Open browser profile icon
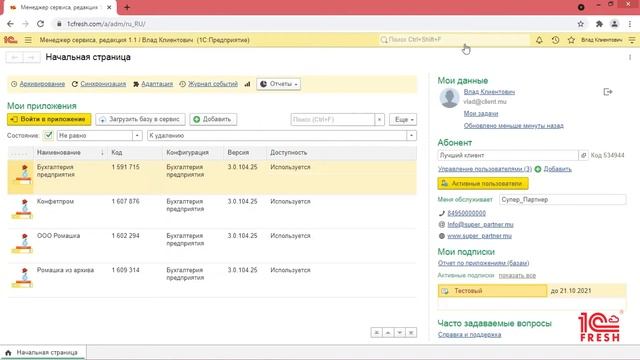Viewport: 640px width, 360px height. click(x=614, y=24)
